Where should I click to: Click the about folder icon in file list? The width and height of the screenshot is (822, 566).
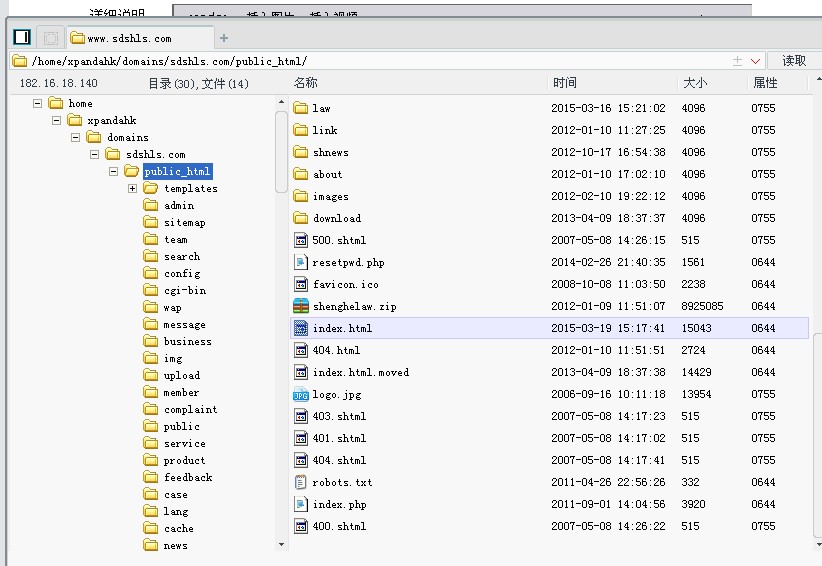[x=300, y=174]
